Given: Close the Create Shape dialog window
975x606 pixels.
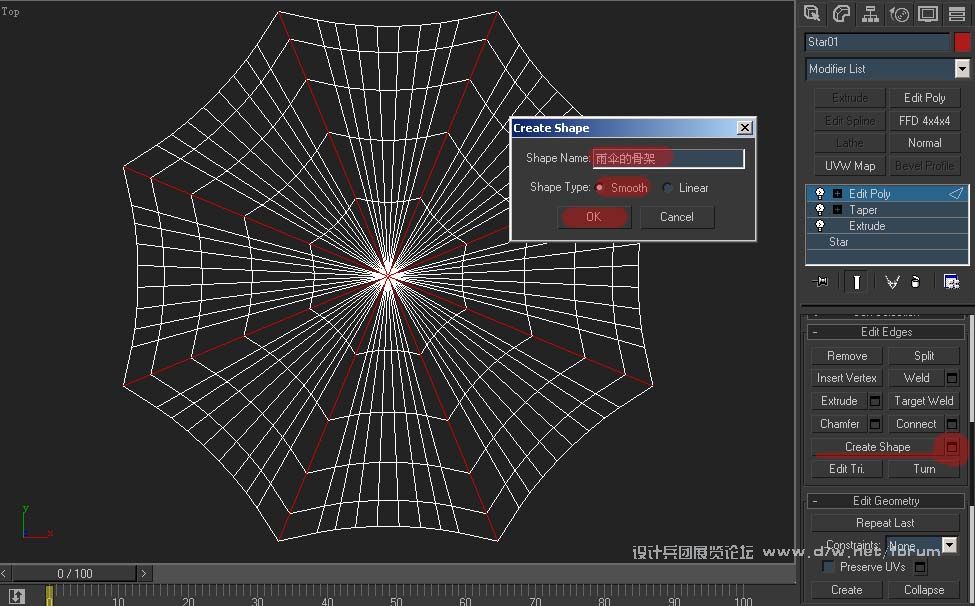Looking at the screenshot, I should [744, 127].
